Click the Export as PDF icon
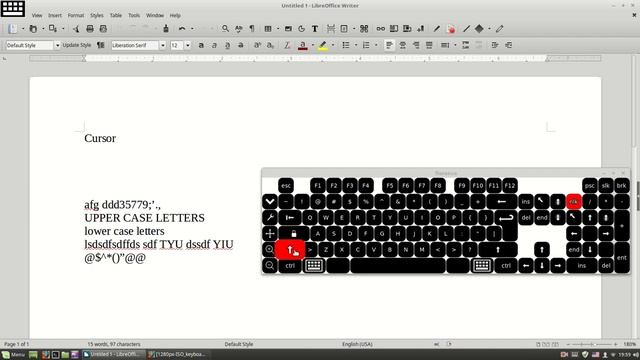Screen dimensions: 640x360 [76, 29]
